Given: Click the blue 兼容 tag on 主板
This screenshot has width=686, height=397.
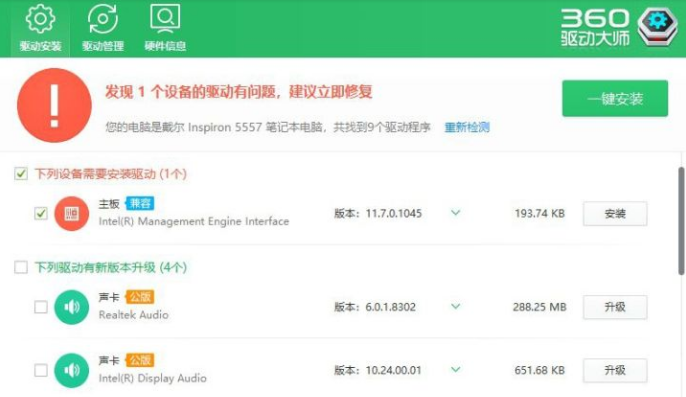Looking at the screenshot, I should pyautogui.click(x=140, y=203).
